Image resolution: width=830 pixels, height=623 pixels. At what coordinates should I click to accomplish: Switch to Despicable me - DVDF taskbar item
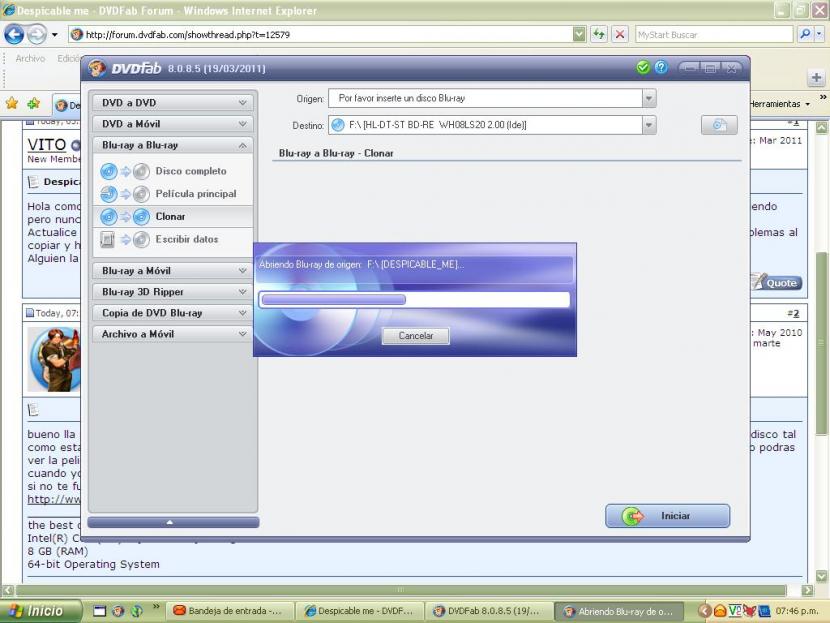359,611
